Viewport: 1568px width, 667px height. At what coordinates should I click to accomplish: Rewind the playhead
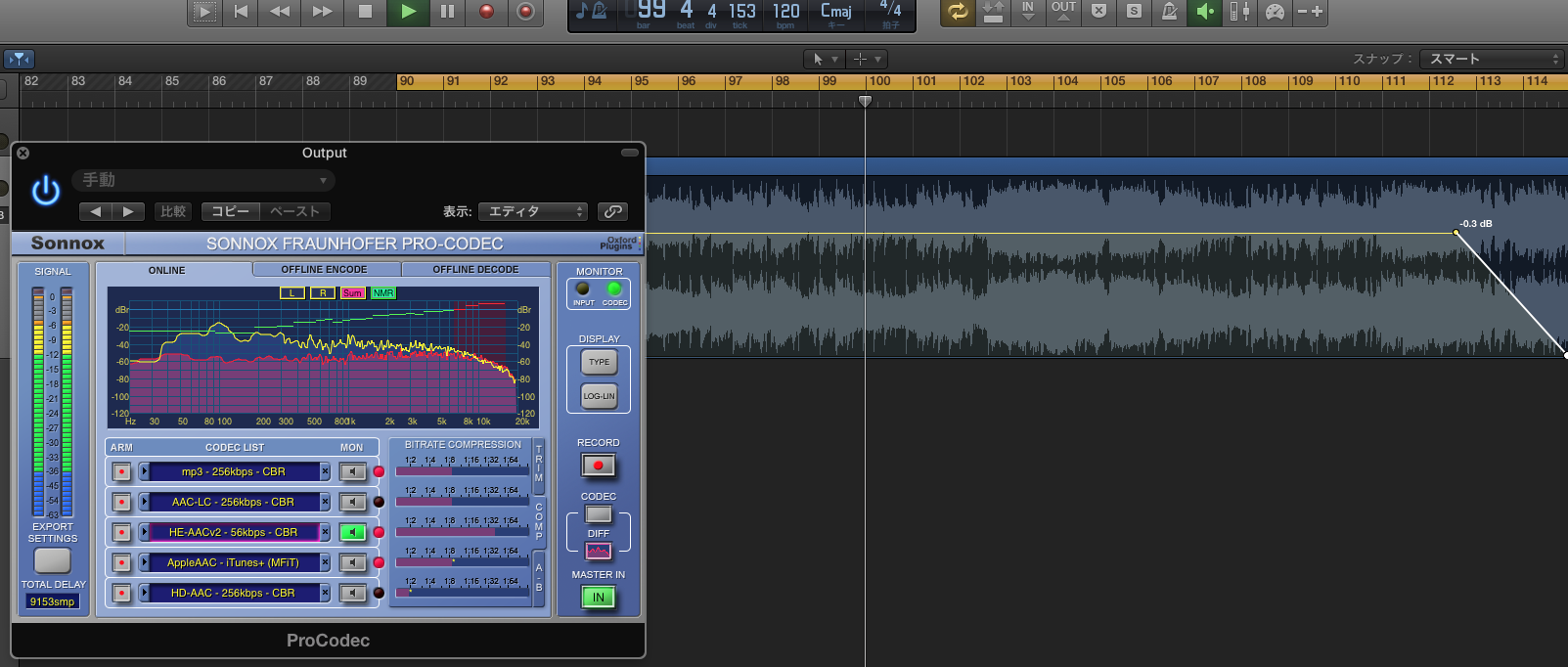pyautogui.click(x=280, y=12)
